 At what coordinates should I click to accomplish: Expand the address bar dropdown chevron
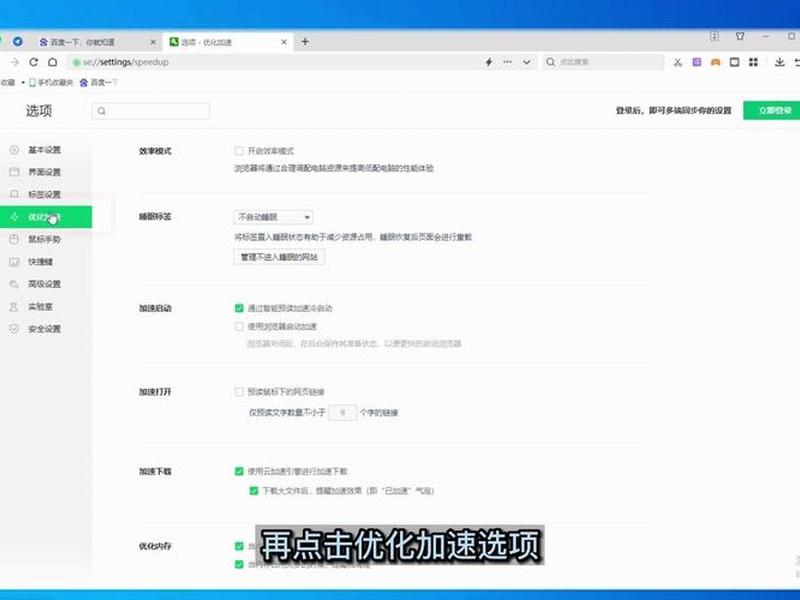[x=527, y=62]
